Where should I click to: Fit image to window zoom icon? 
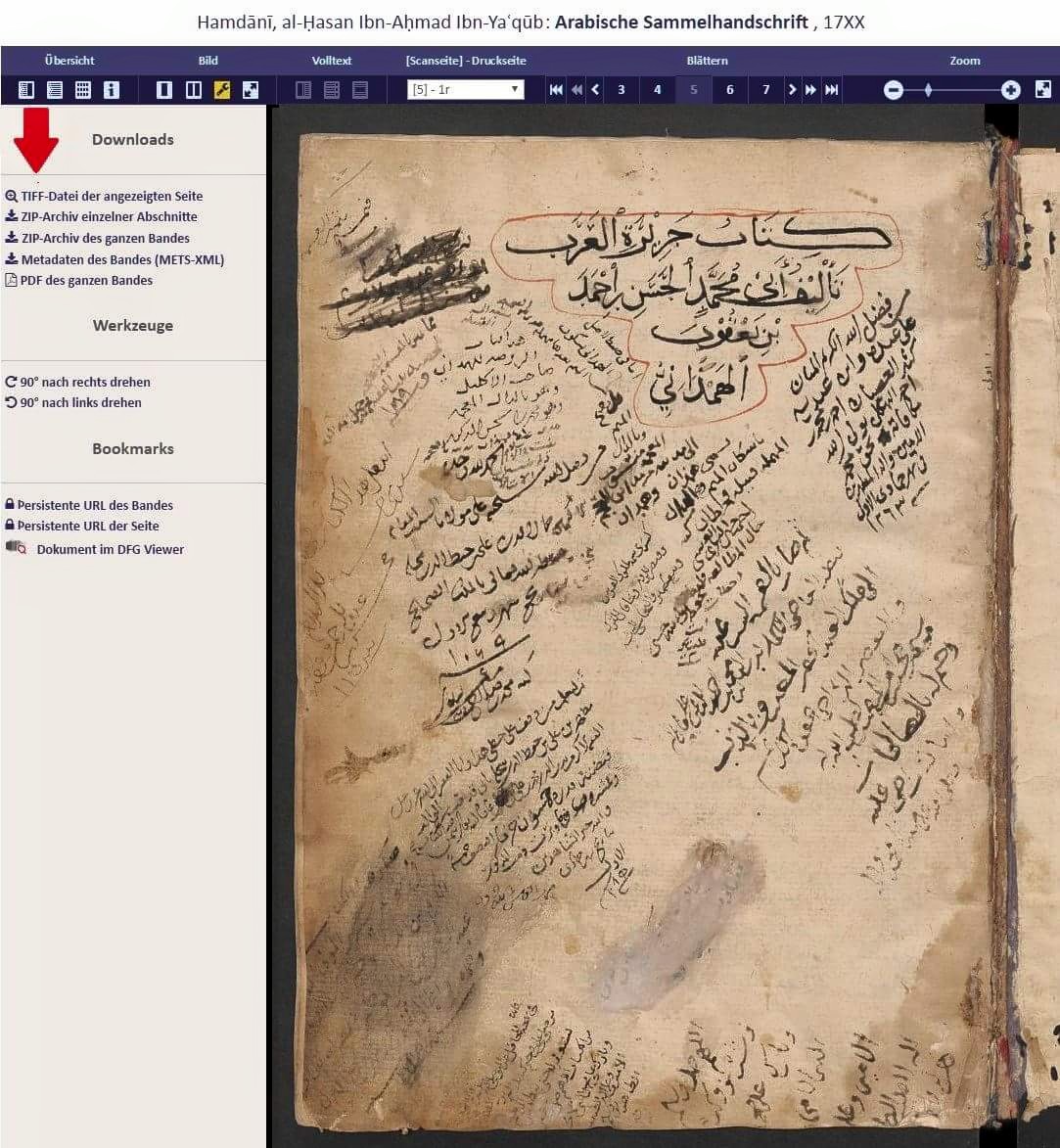[x=1043, y=89]
